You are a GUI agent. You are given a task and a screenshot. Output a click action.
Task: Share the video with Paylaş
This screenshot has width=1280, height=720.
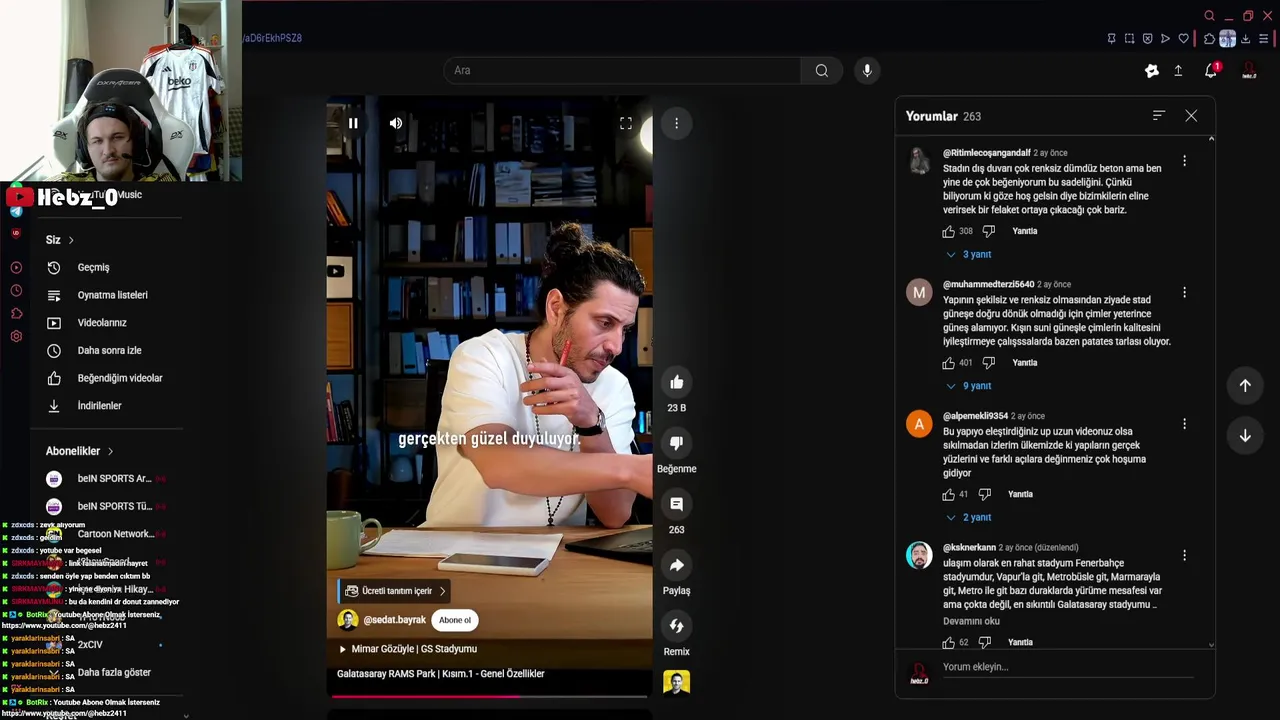(677, 565)
